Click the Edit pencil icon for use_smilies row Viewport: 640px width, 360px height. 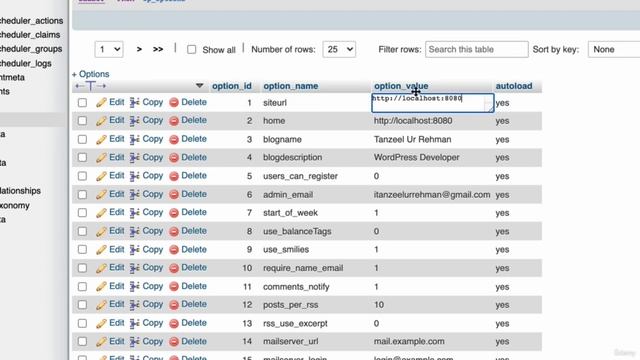click(101, 249)
